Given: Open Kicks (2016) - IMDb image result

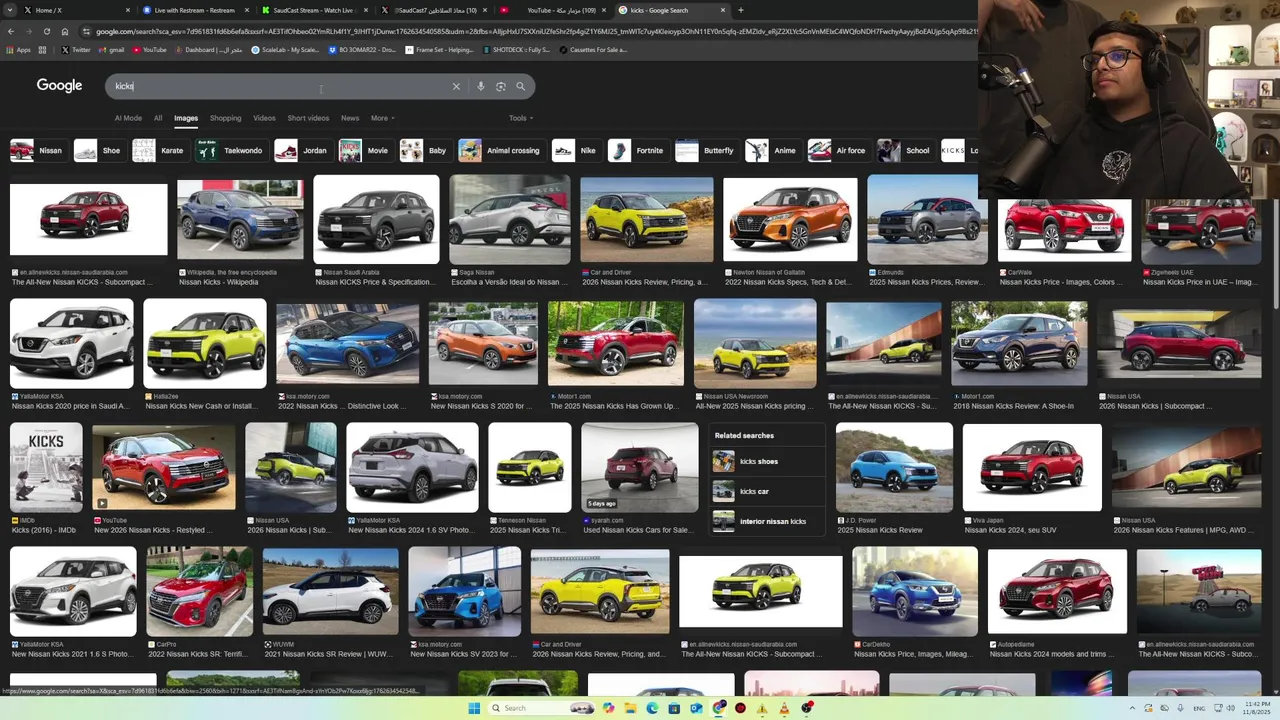Looking at the screenshot, I should point(46,467).
